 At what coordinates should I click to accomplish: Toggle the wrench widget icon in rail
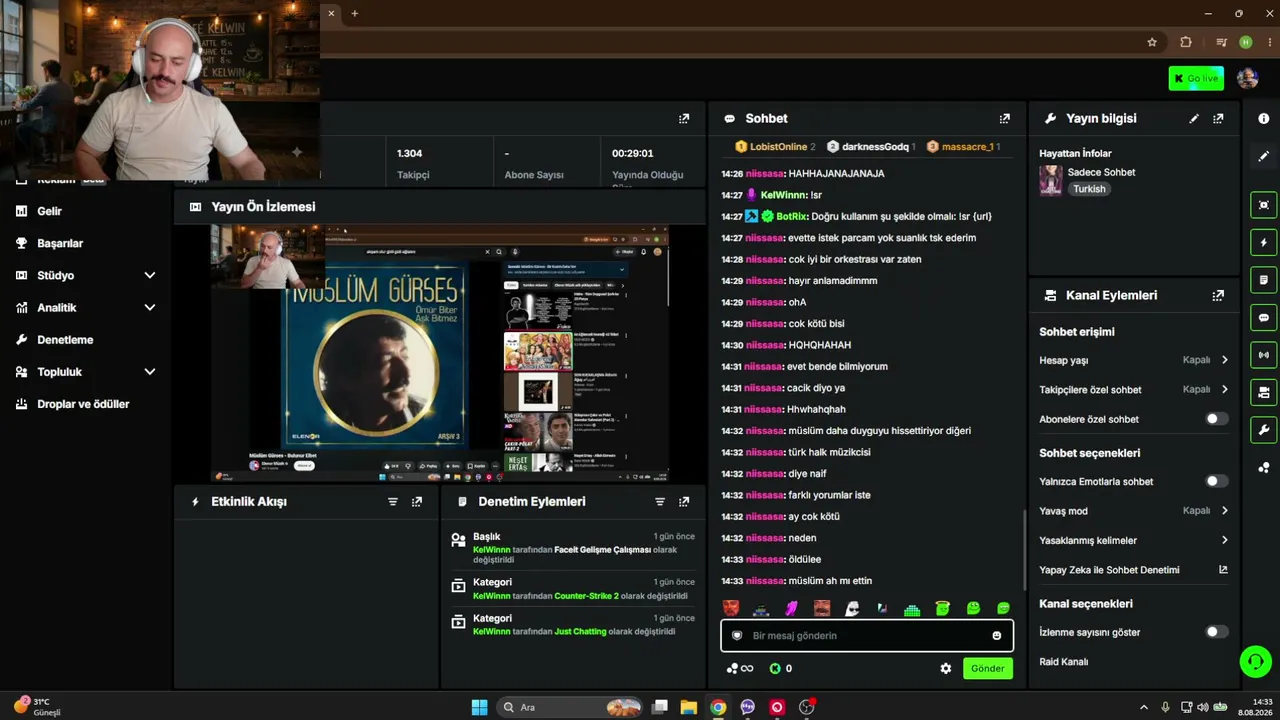(x=1264, y=430)
